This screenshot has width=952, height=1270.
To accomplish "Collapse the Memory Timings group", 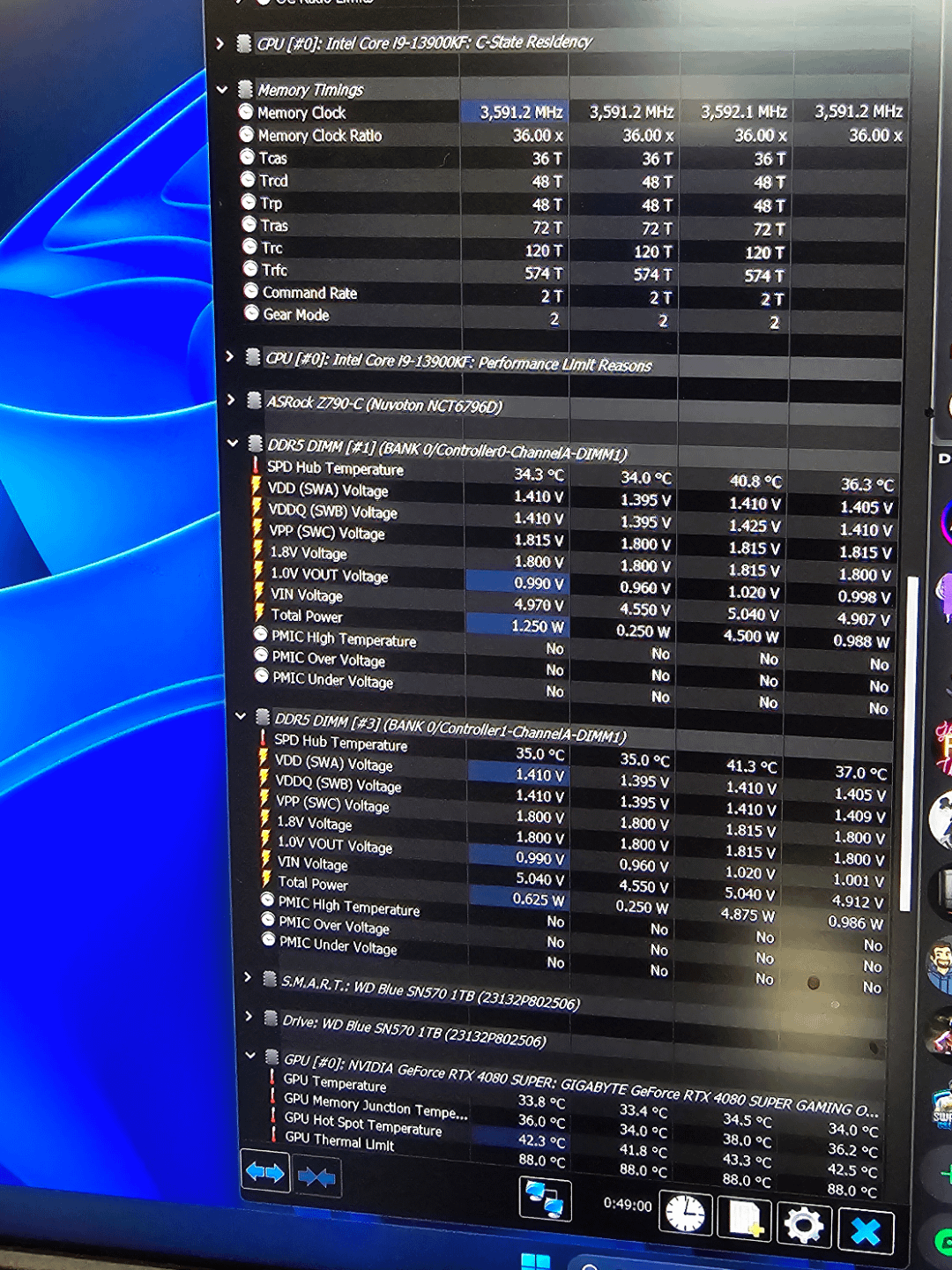I will pos(222,89).
